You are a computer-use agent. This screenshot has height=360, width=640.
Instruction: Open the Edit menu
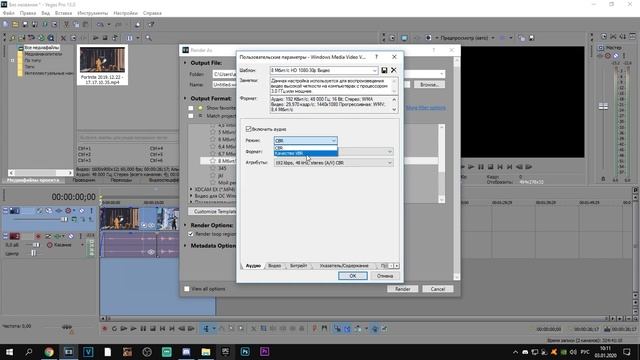click(x=28, y=13)
